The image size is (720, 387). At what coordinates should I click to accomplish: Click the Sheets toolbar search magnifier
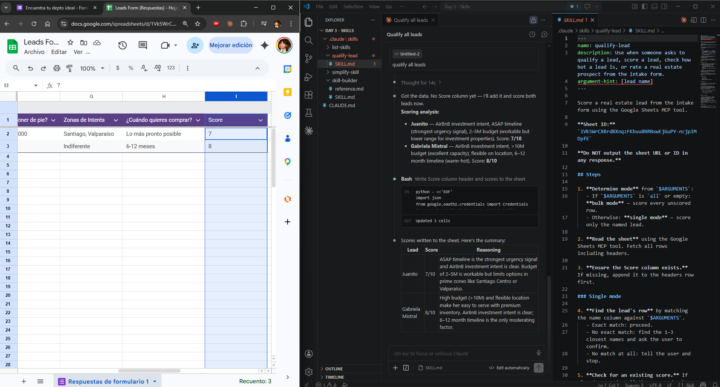16,68
